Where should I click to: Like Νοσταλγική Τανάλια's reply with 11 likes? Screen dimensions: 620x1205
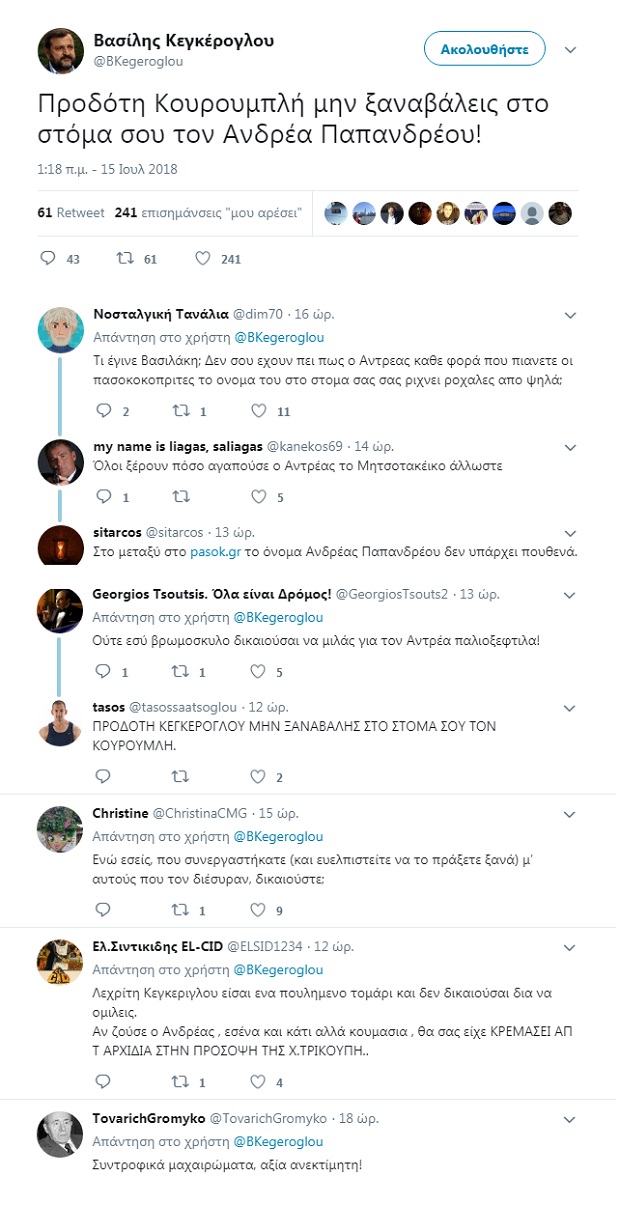[257, 411]
